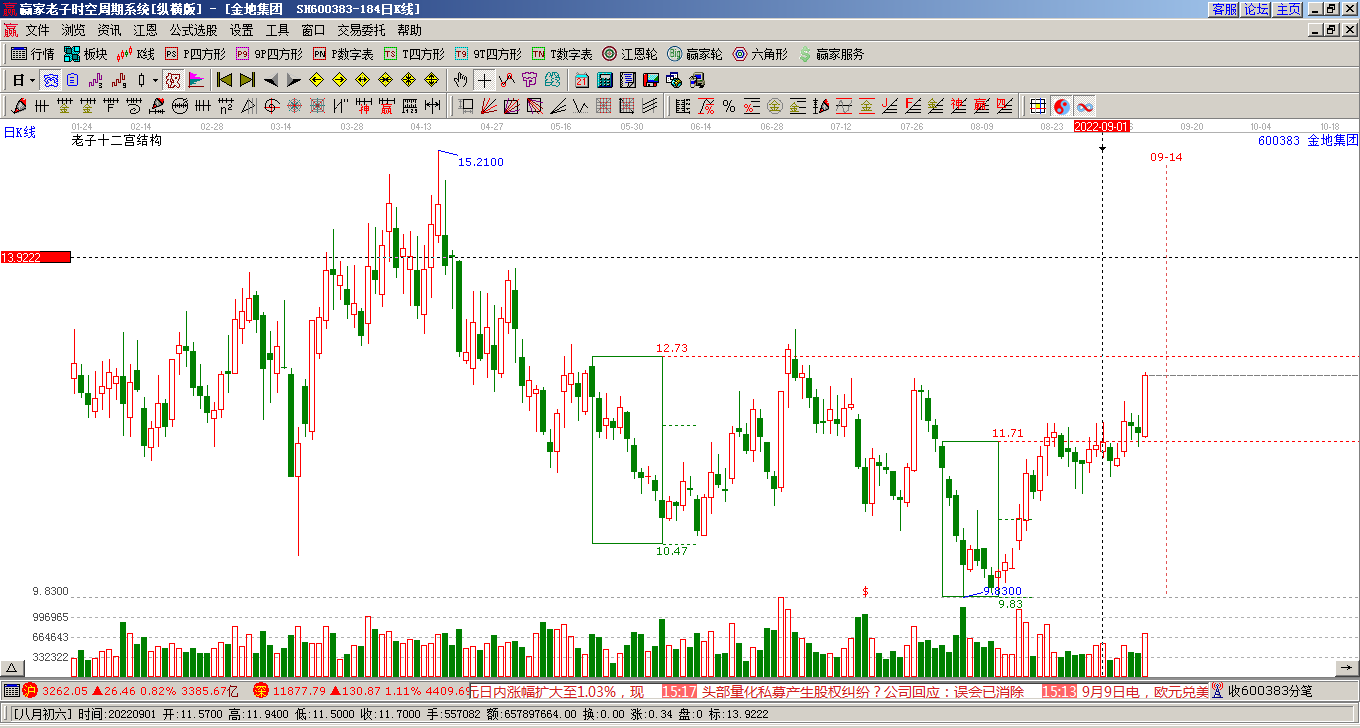1360x728 pixels.
Task: Click the volume panel up-arrow button
Action: (13, 668)
